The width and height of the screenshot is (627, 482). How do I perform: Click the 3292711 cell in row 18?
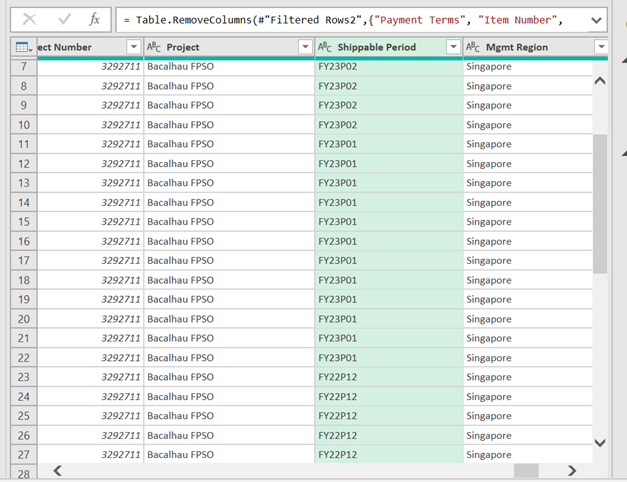tap(90, 280)
